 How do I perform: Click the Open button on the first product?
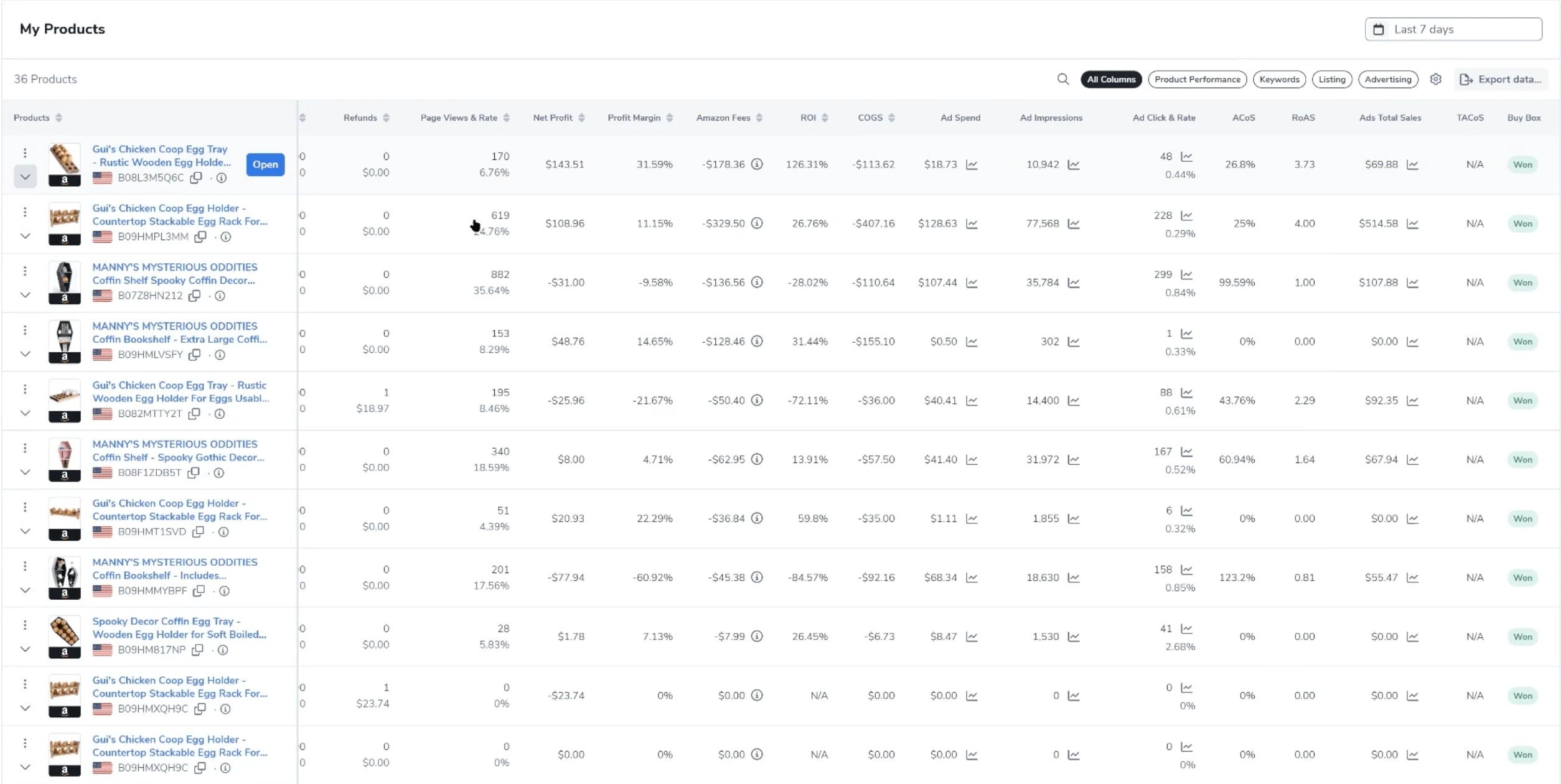(265, 164)
